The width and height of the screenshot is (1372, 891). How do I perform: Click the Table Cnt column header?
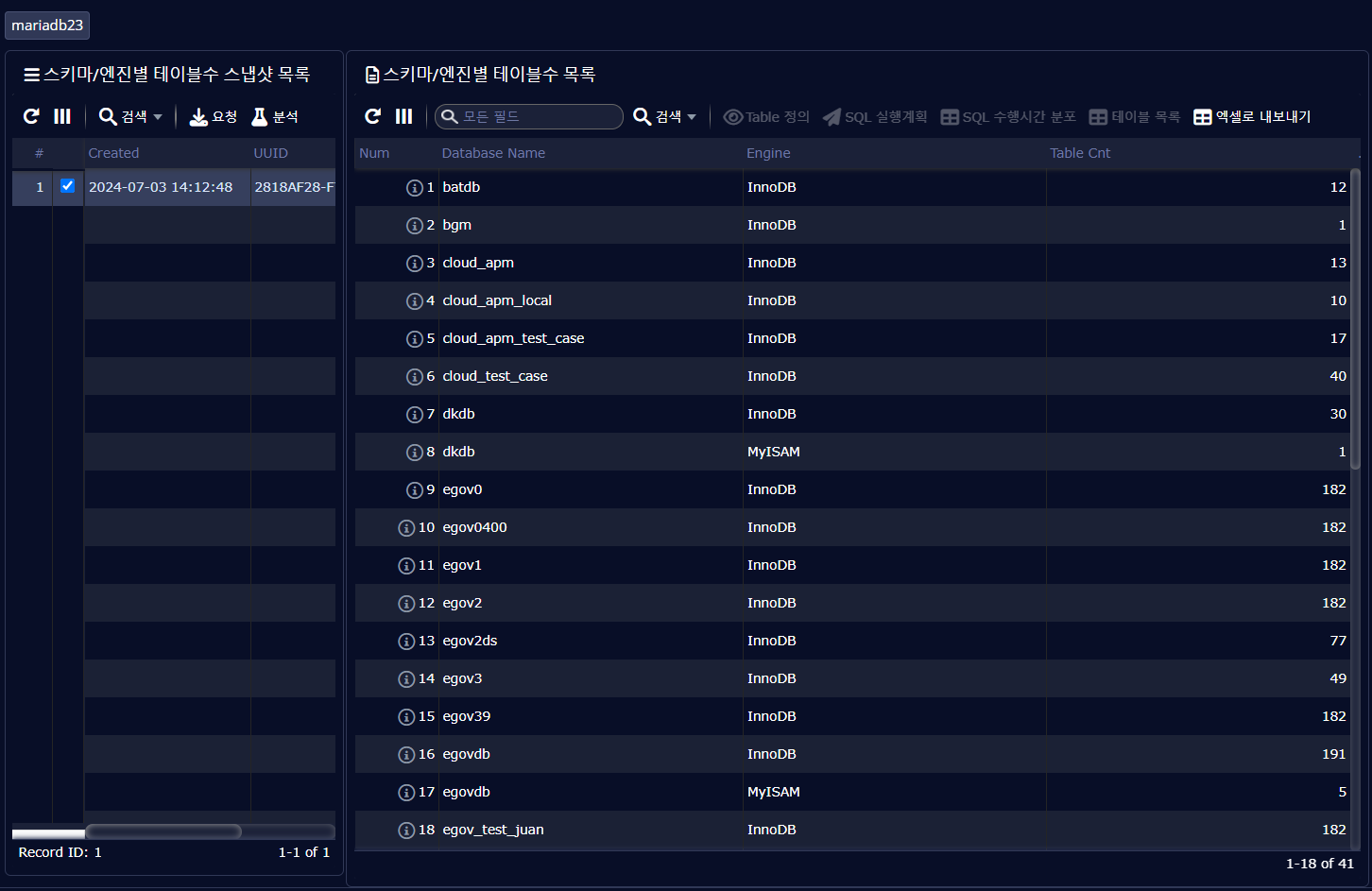coord(1080,153)
